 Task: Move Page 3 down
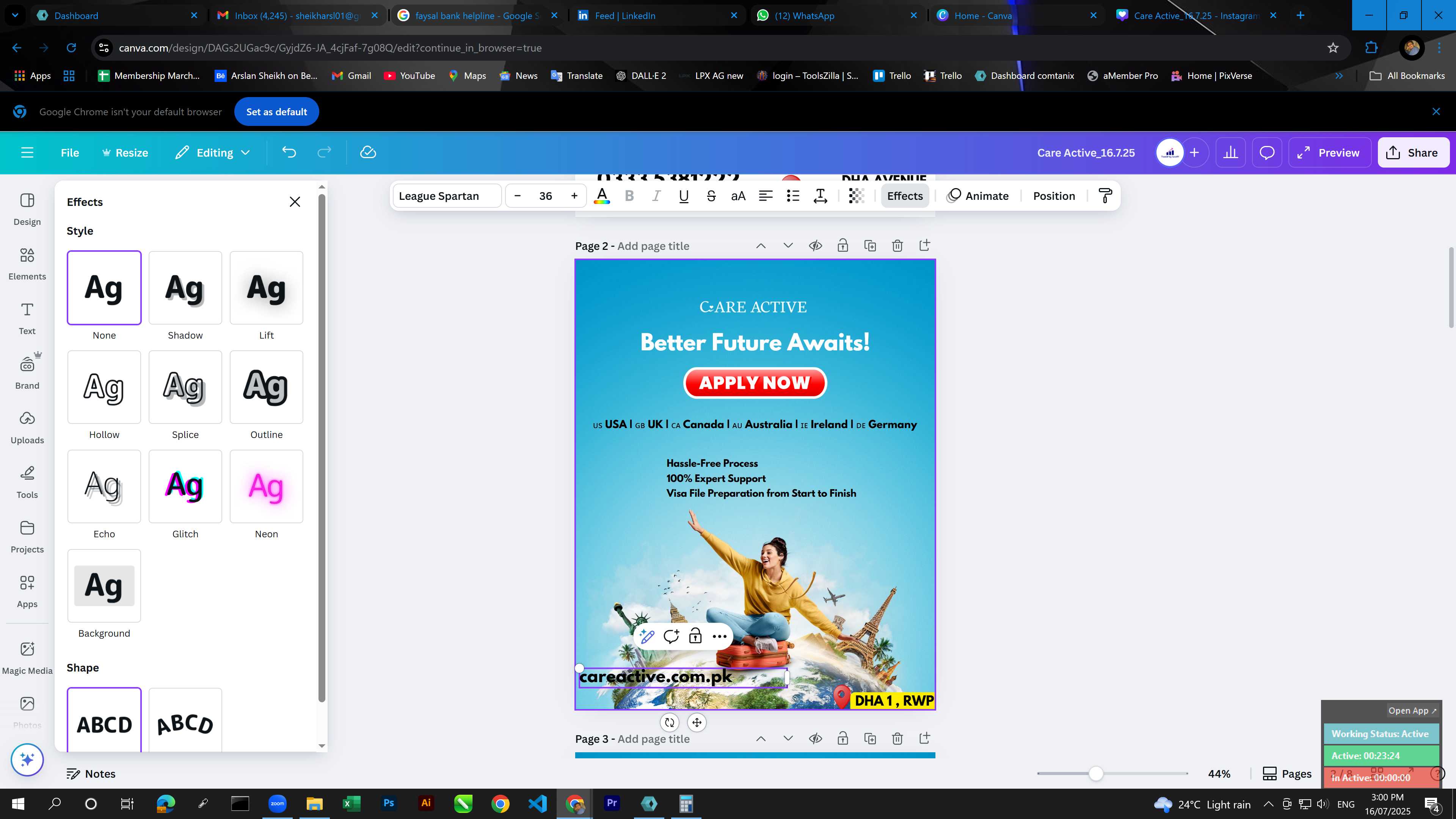pyautogui.click(x=788, y=739)
